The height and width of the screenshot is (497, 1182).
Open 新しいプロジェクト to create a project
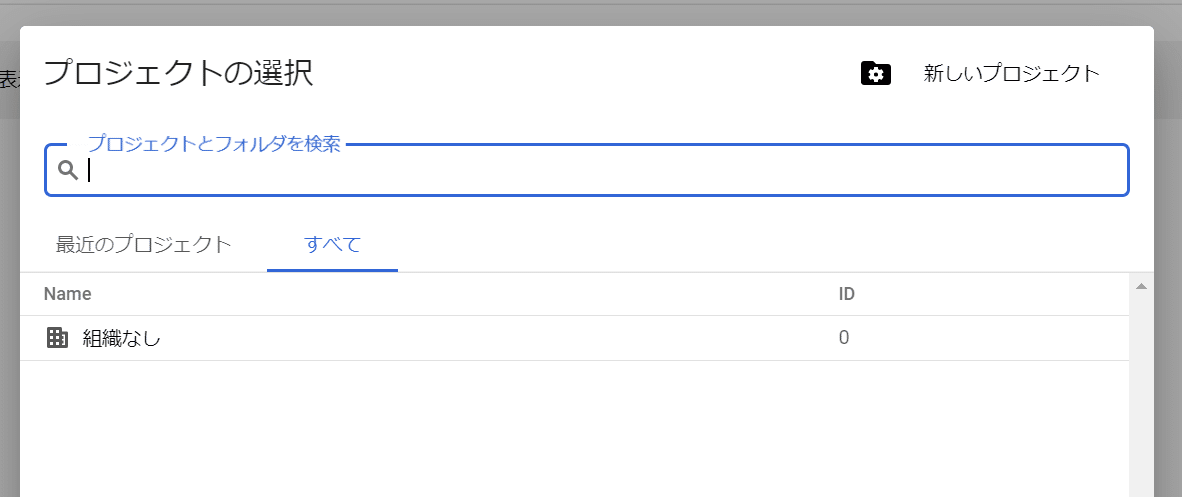pyautogui.click(x=1011, y=73)
